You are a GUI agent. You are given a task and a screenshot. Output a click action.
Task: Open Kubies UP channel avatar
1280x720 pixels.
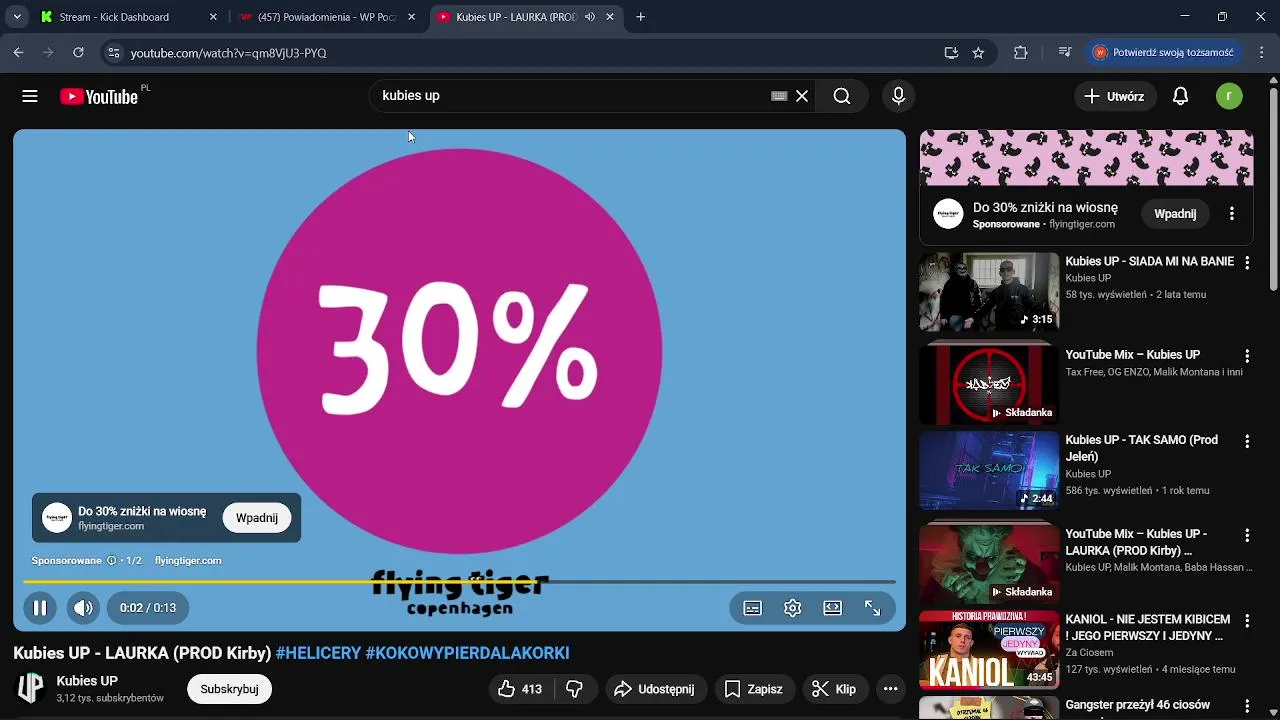(31, 688)
